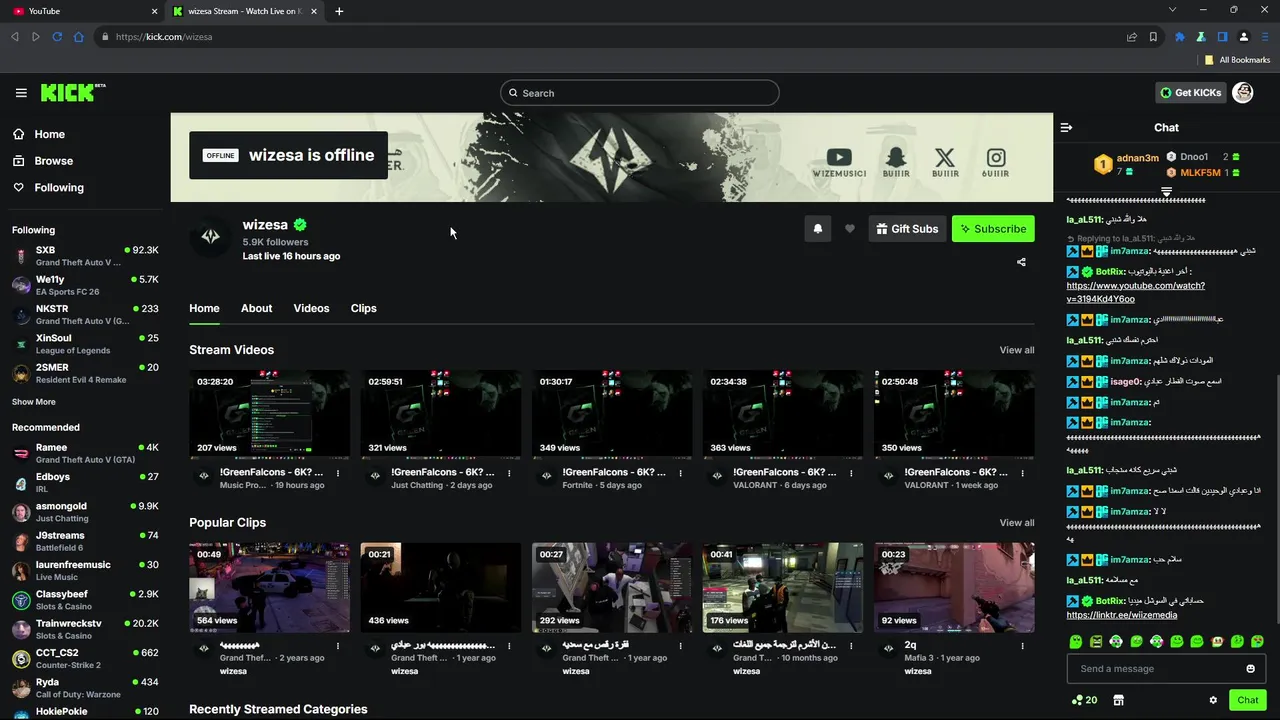
Task: Open the linktr.ee/wiizemedia link in chat
Action: pos(1122,615)
